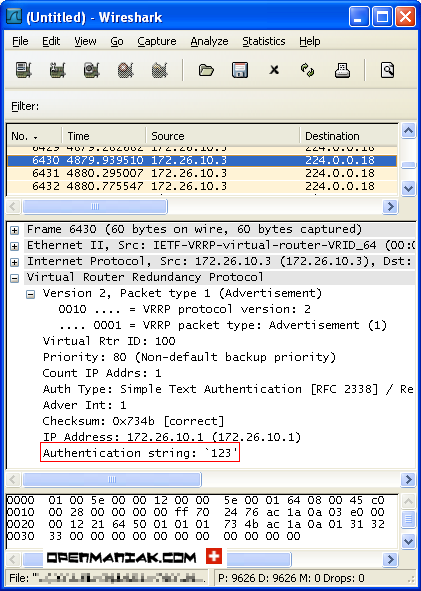
Task: Expand the Internet Protocol tree node
Action: point(14,262)
